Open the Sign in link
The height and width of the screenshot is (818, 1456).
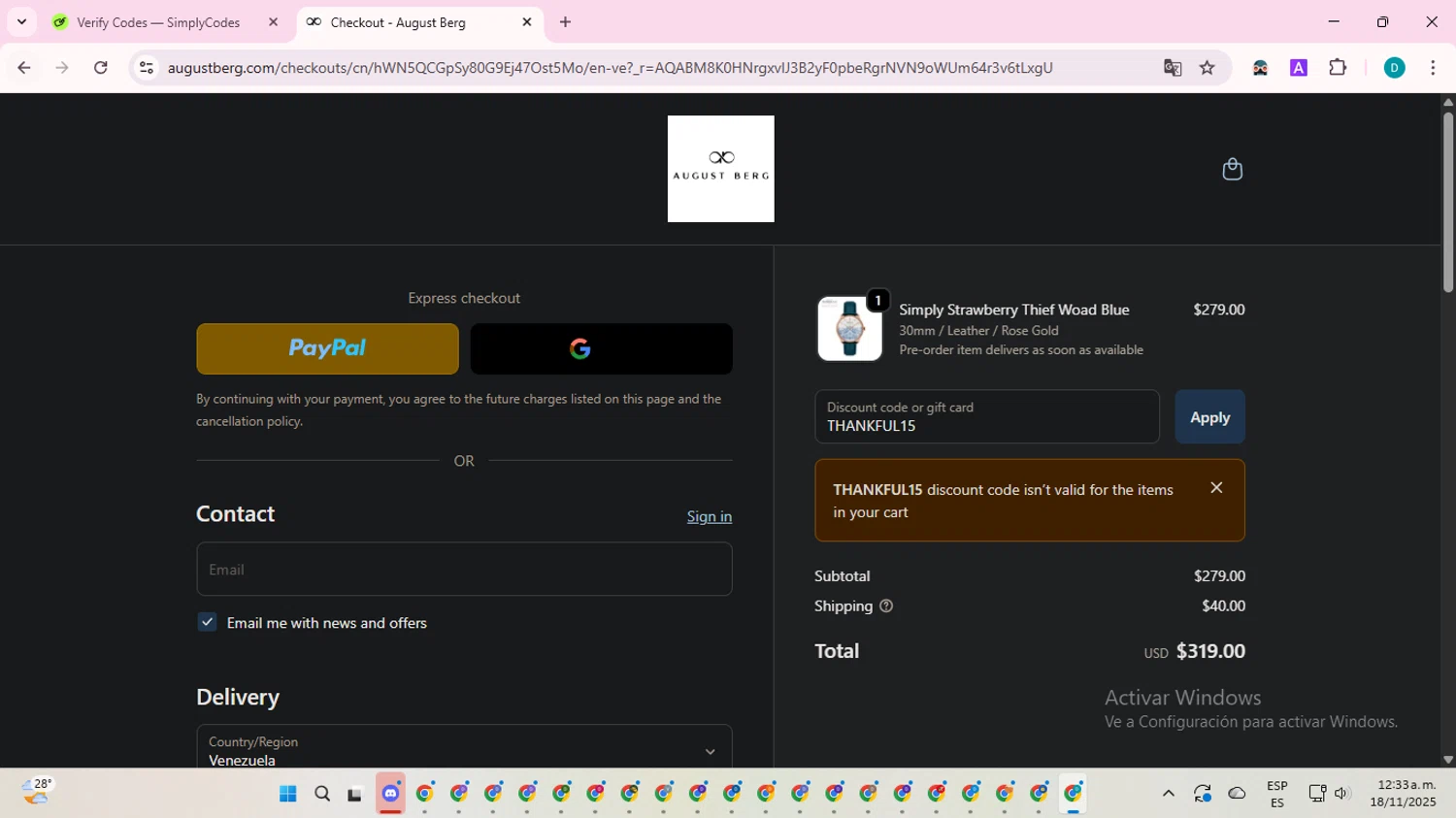click(x=710, y=516)
